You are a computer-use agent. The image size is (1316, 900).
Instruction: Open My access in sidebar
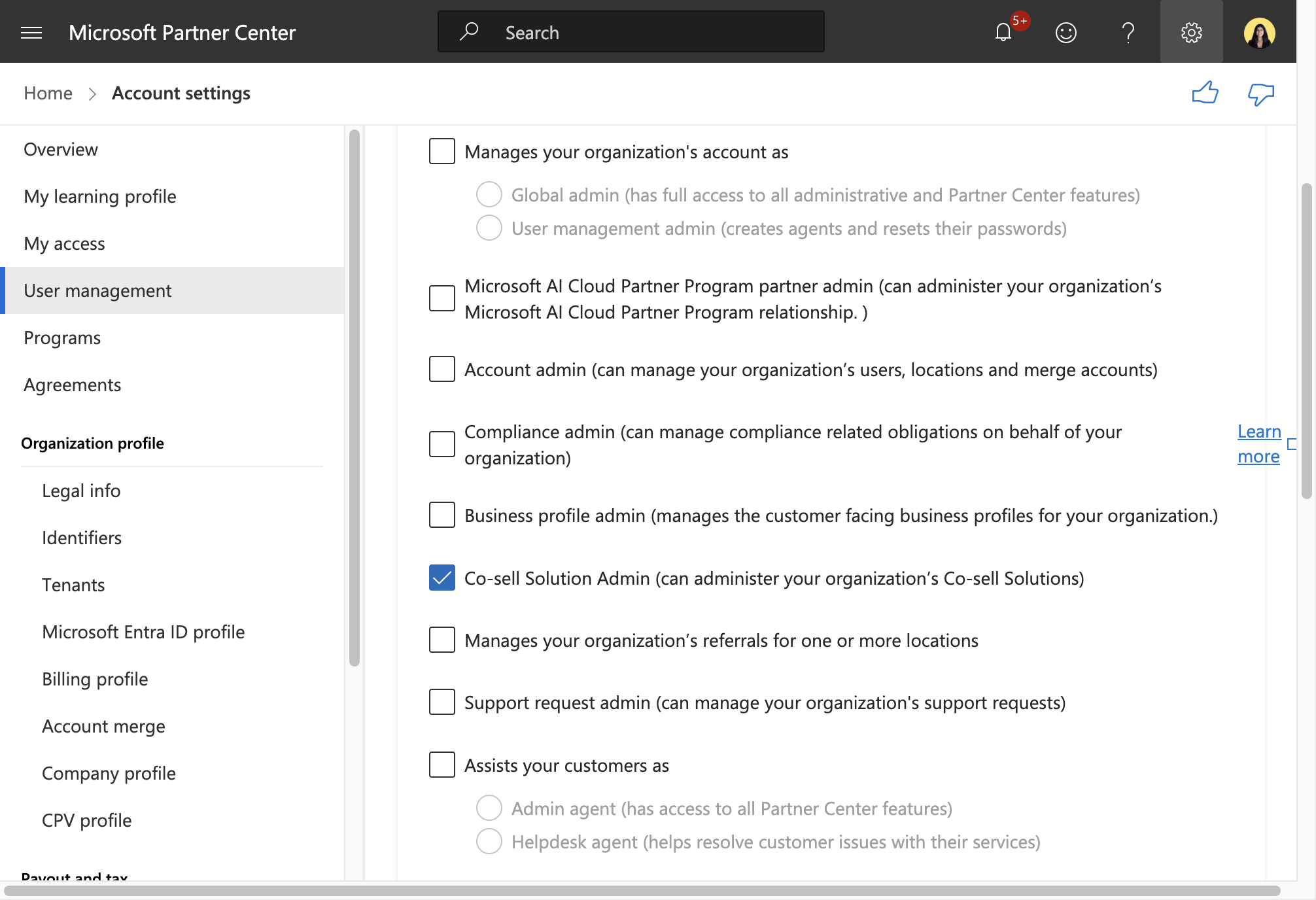172,243
